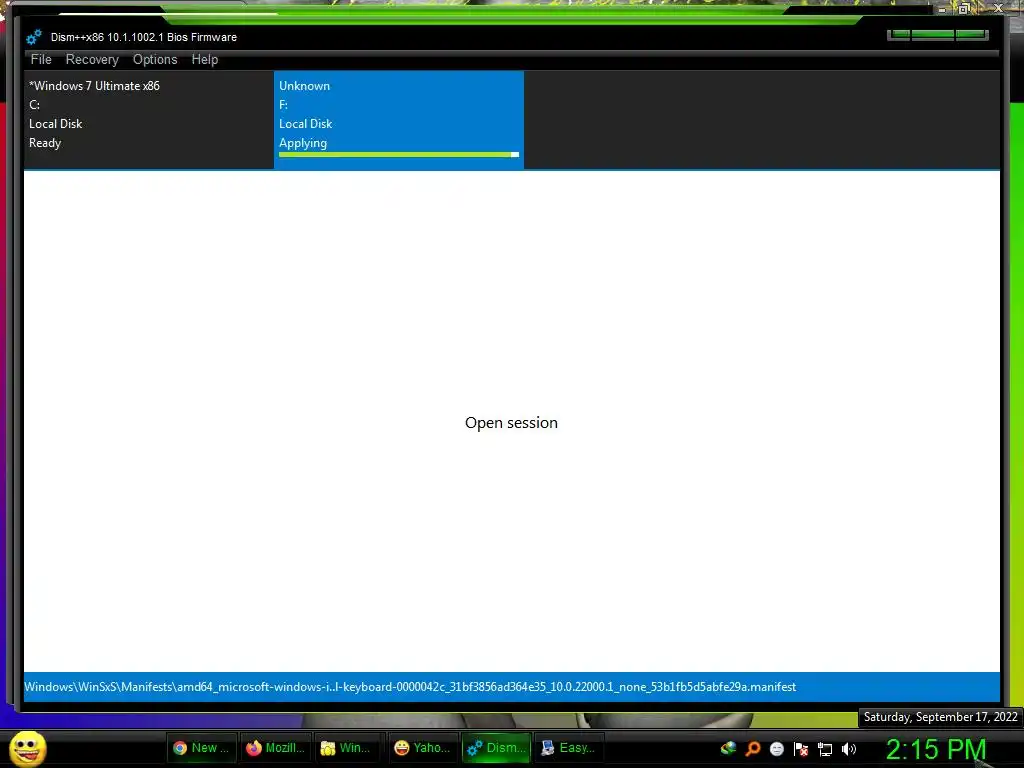Switch to the Chrome New taskbar button
1024x768 pixels.
[200, 748]
